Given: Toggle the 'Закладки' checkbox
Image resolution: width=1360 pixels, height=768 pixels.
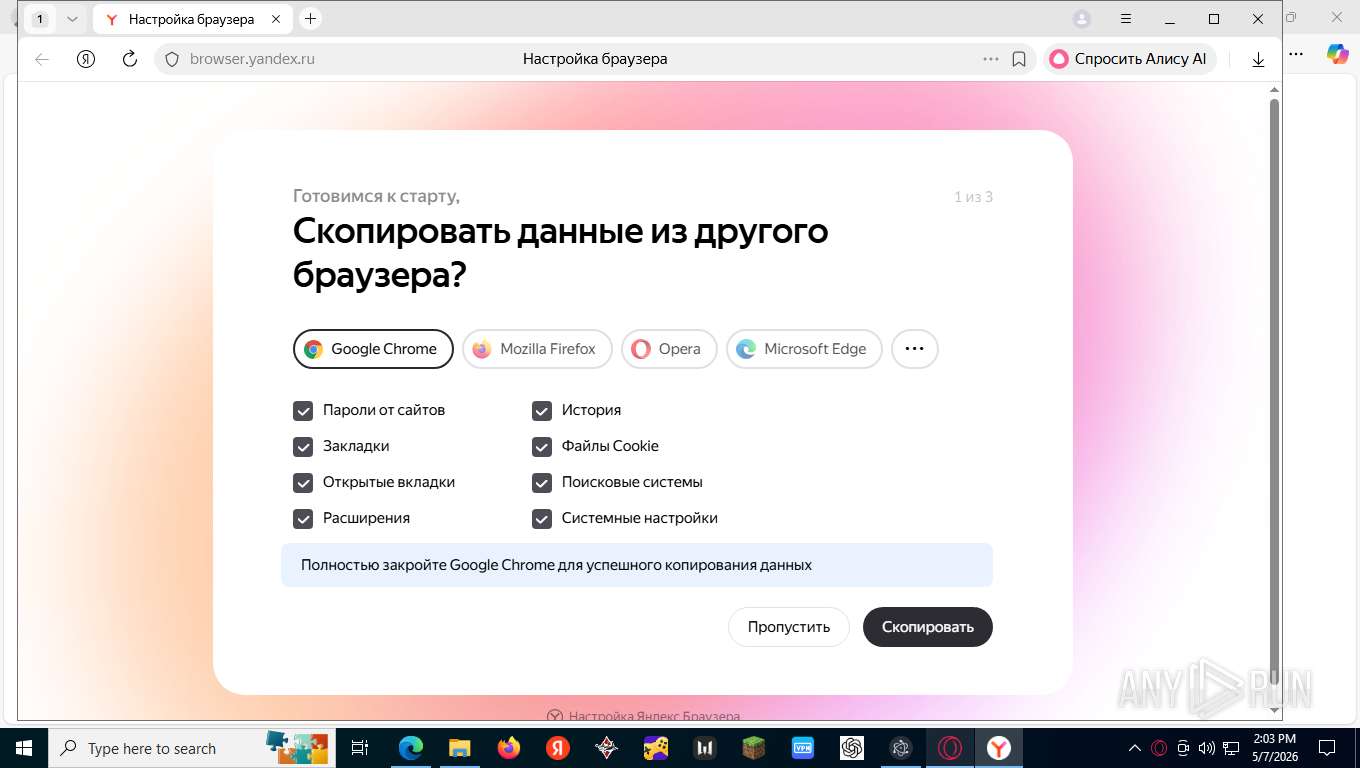Looking at the screenshot, I should (x=303, y=446).
